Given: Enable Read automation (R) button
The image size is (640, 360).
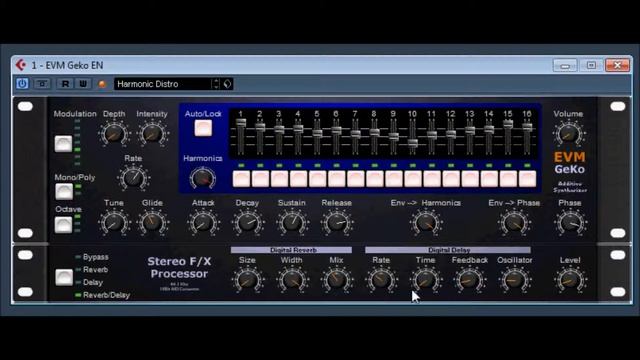Looking at the screenshot, I should pos(65,84).
